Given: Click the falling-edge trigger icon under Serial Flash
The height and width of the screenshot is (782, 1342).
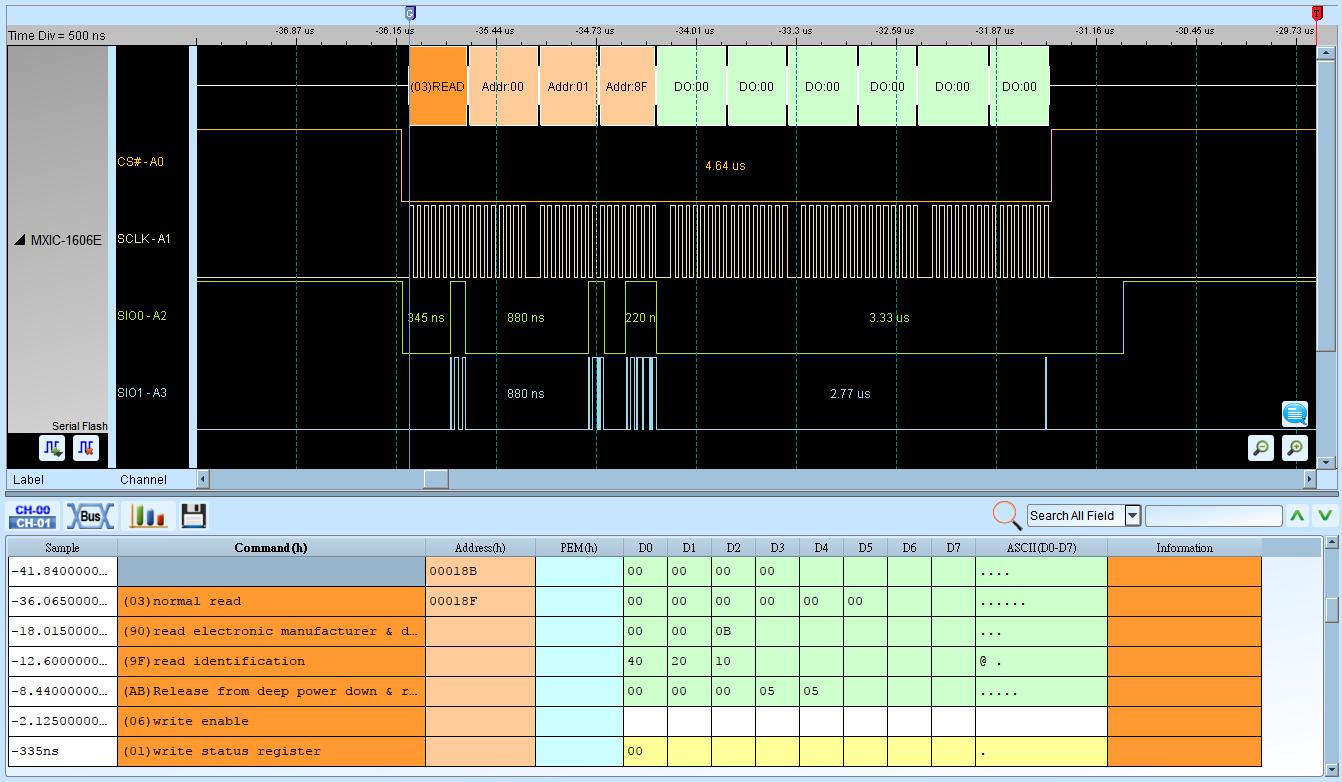Looking at the screenshot, I should pos(86,447).
